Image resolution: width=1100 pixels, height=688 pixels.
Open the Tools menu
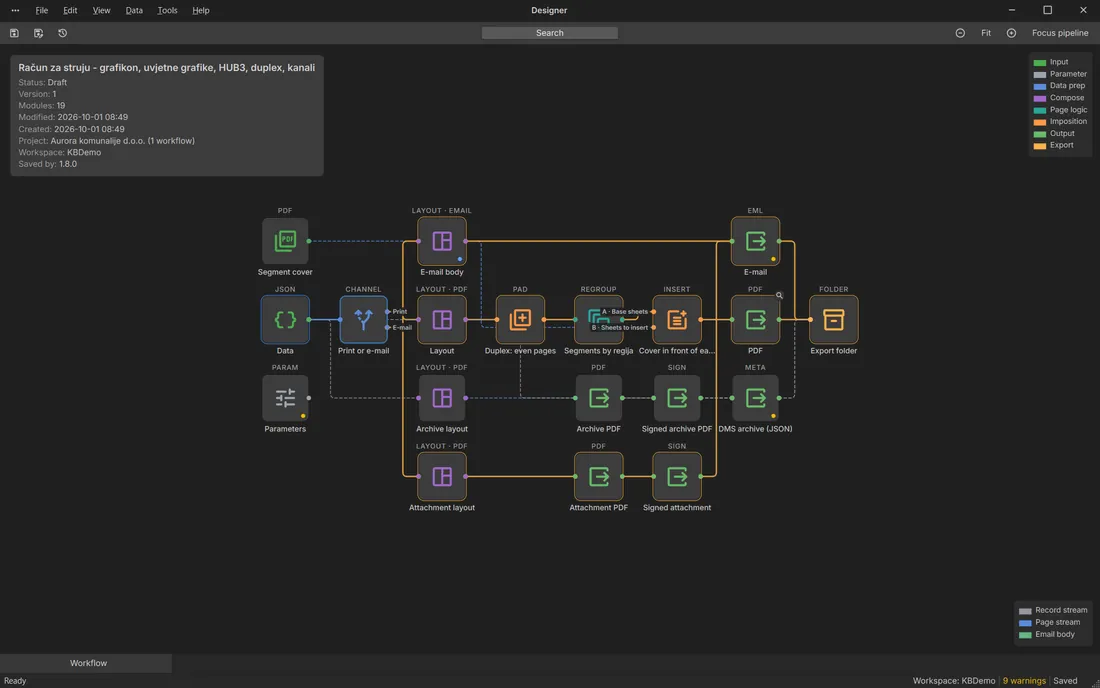coord(167,11)
